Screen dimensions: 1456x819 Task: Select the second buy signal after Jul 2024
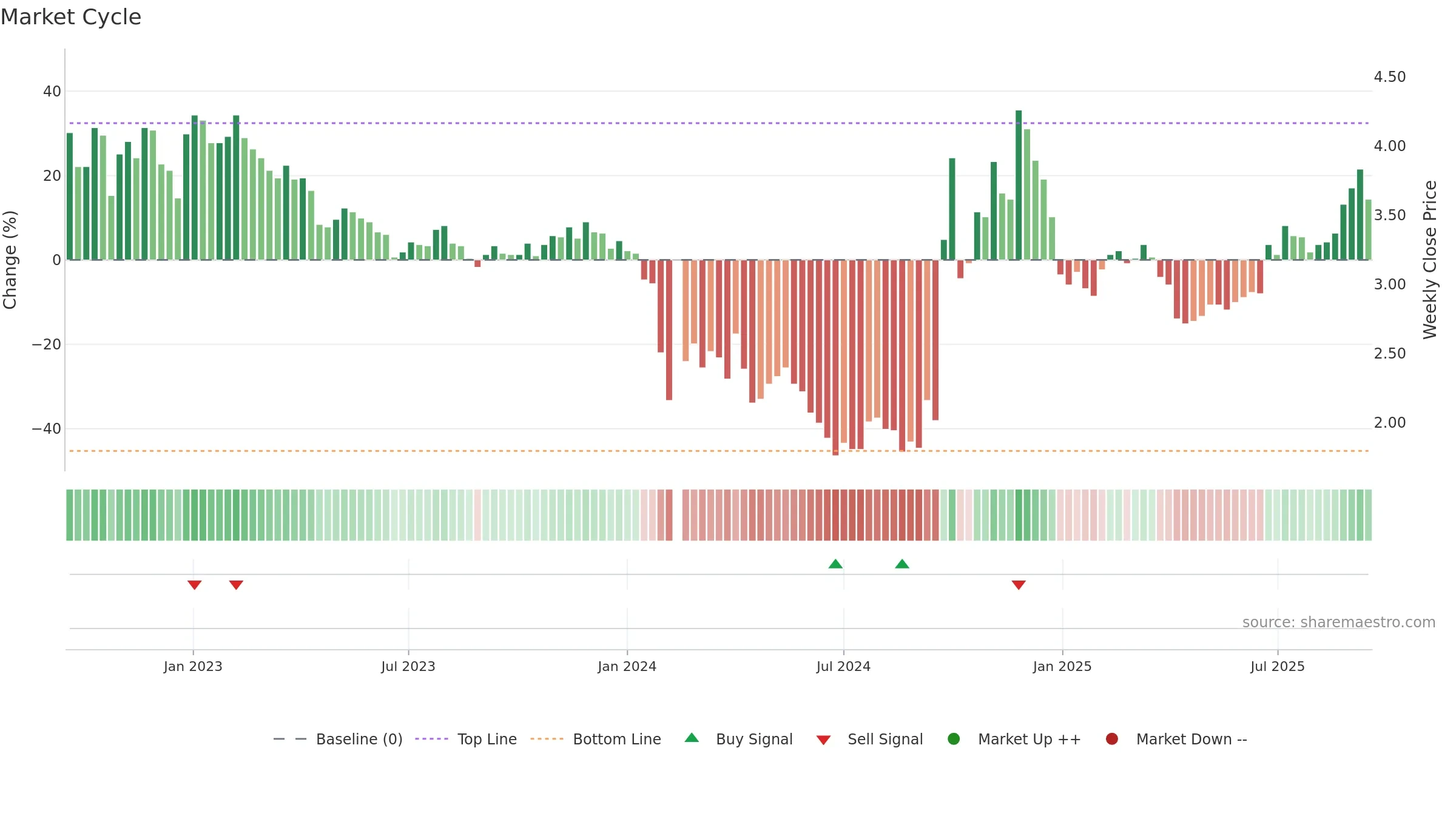[902, 564]
